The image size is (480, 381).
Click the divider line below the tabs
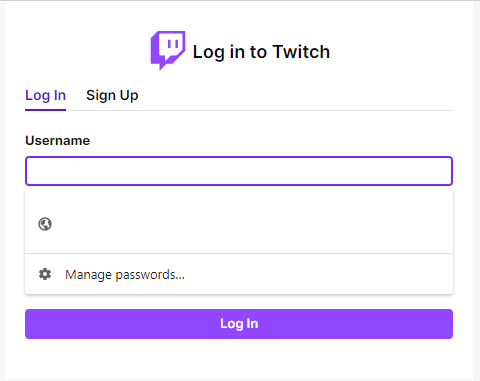(x=259, y=110)
